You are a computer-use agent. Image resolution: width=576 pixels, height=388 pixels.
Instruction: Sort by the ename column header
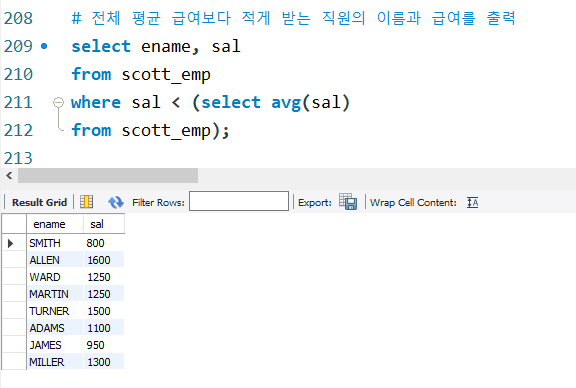point(55,224)
